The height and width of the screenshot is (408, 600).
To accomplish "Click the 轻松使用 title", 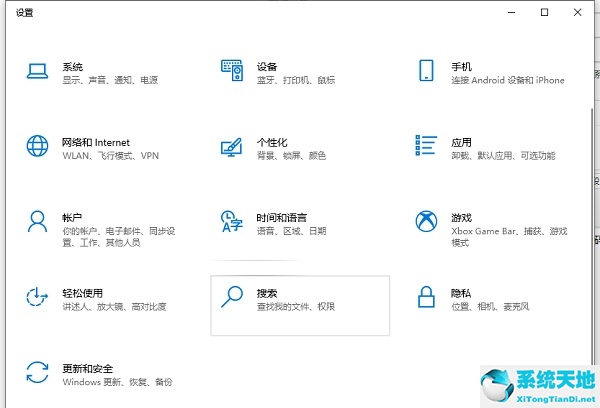I will (83, 293).
